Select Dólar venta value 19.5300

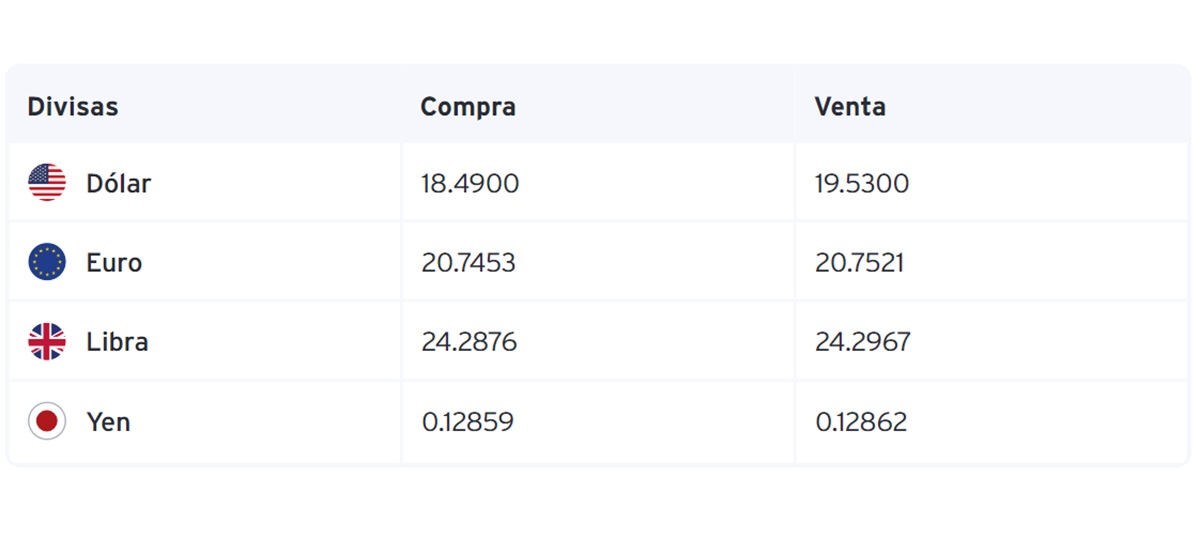click(862, 184)
